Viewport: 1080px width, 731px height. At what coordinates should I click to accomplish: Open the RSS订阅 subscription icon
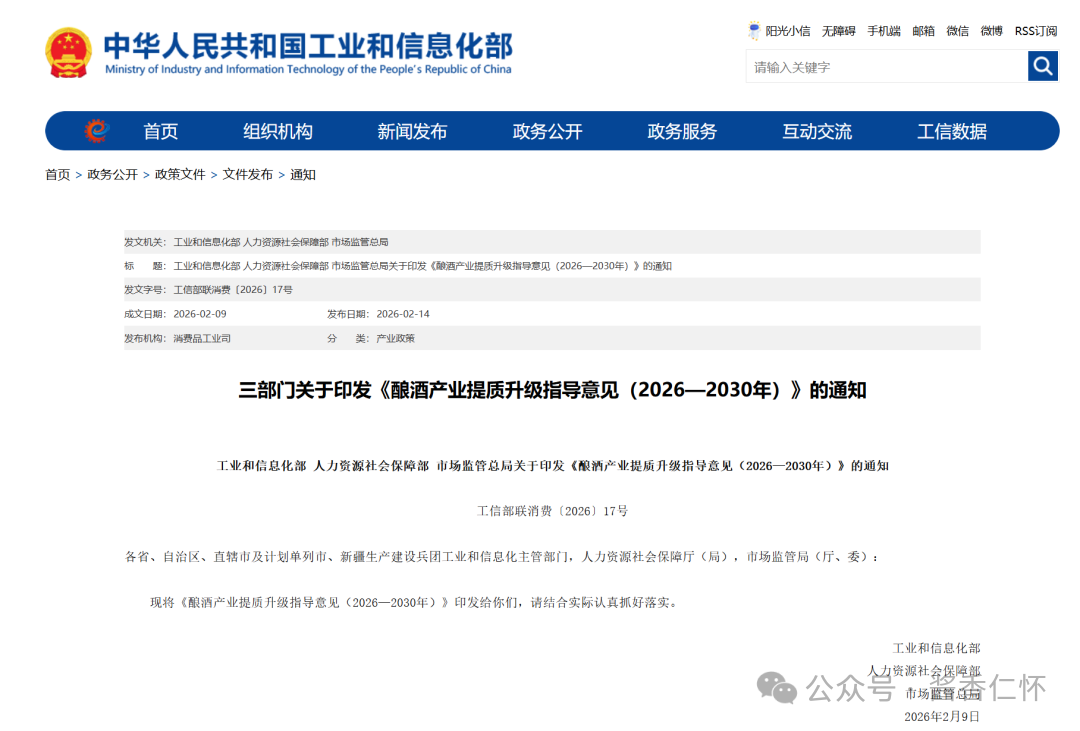tap(1034, 30)
